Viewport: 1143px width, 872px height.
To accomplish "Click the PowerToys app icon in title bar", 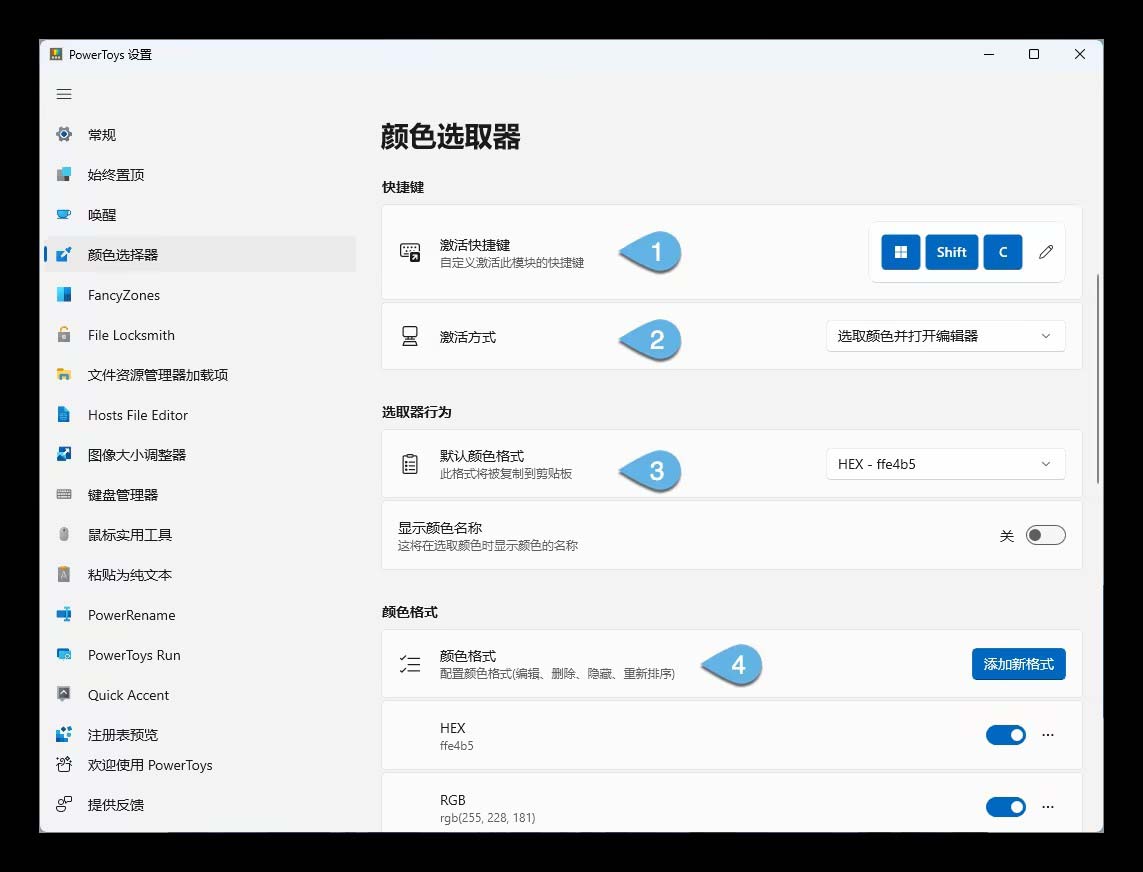I will pyautogui.click(x=55, y=55).
